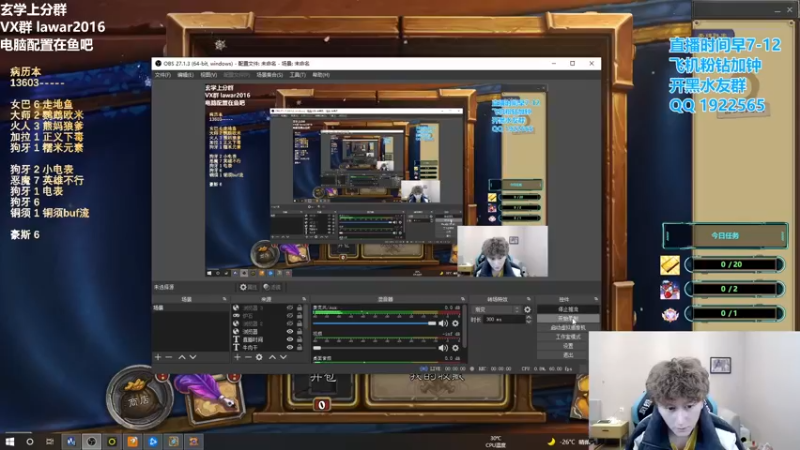Screen dimensions: 800x450
Task: Toggle lock on 牛肉干 source
Action: click(299, 347)
